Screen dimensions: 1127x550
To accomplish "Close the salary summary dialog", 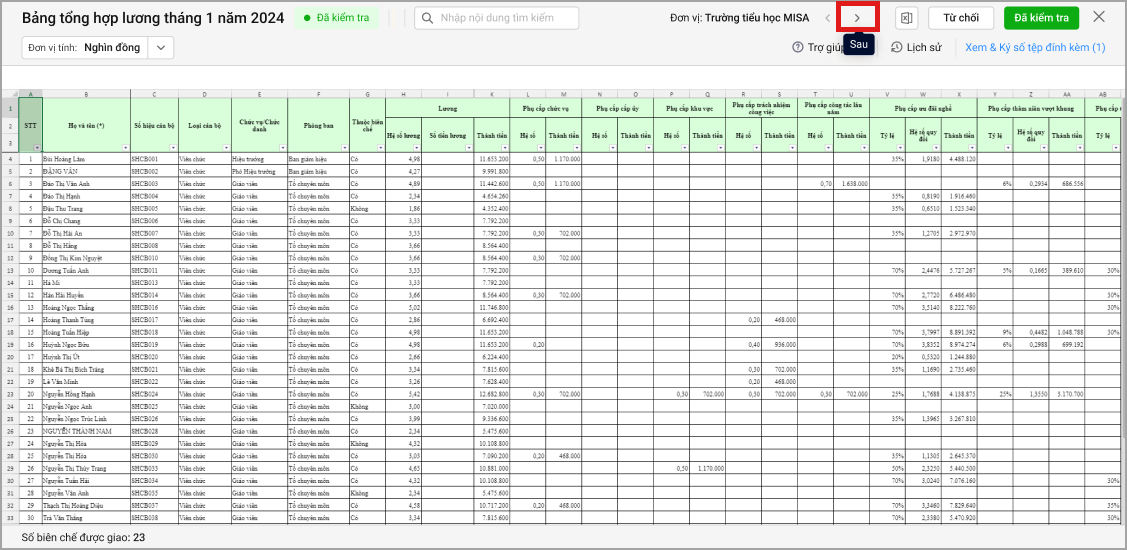I will tap(1099, 17).
